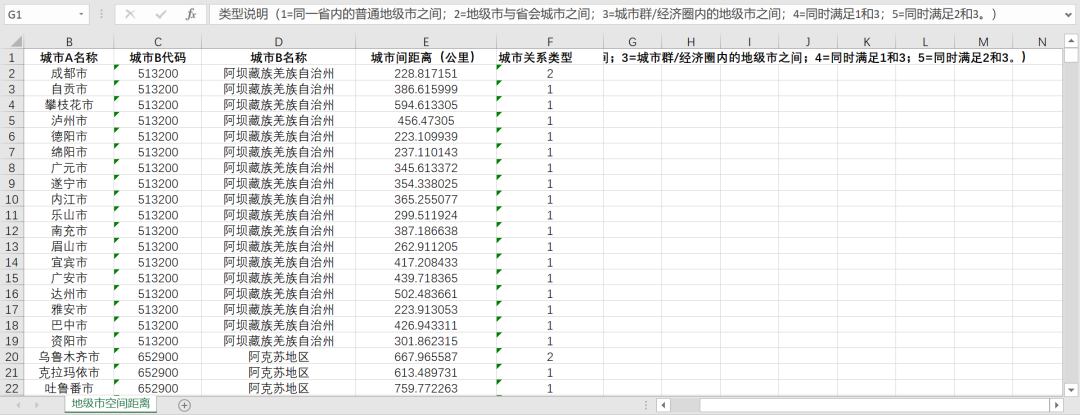Image resolution: width=1080 pixels, height=415 pixels.
Task: Select cell containing 吐鲁番市
Action: 70,388
